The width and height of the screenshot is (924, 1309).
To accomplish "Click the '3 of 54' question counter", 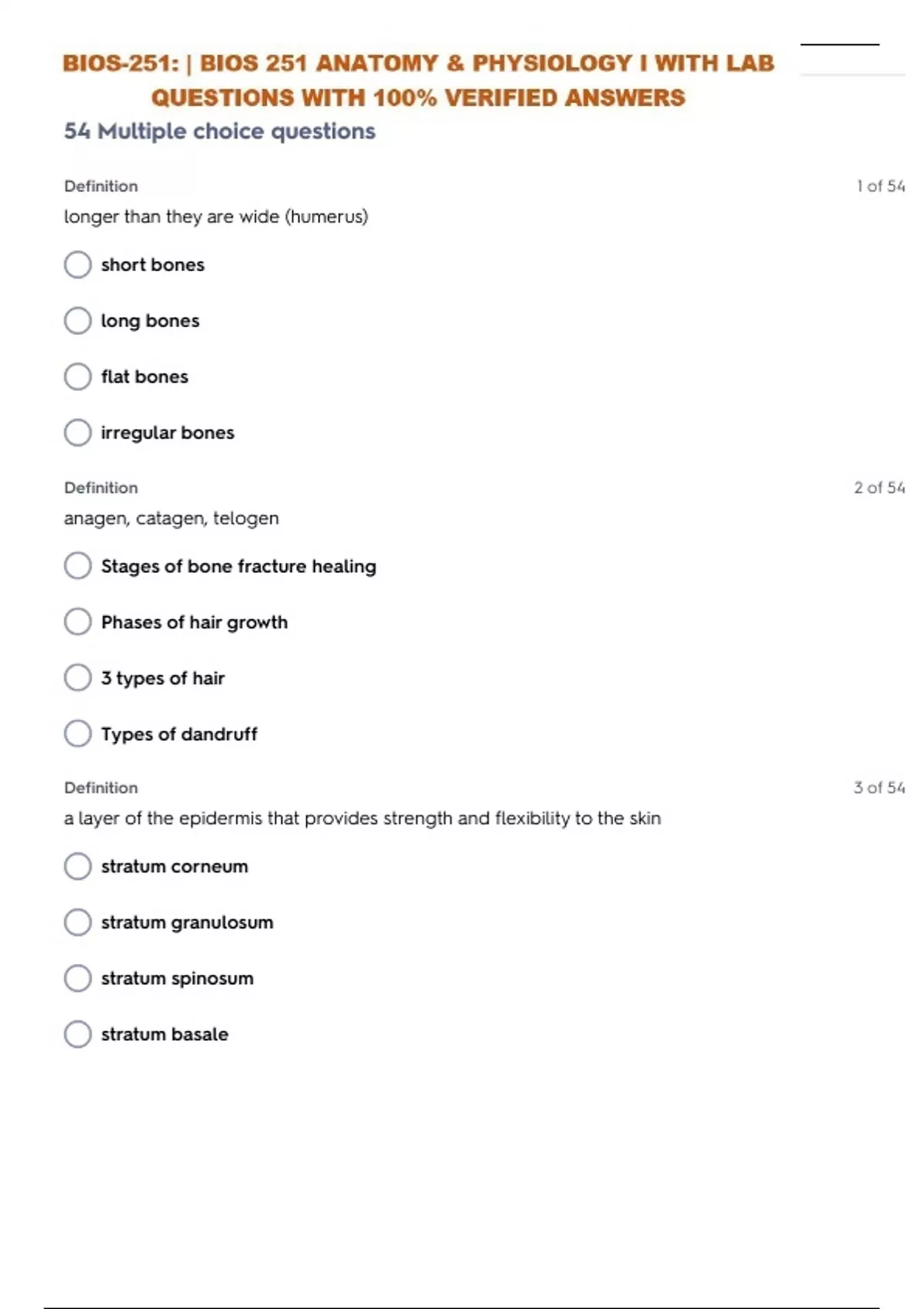I will [x=879, y=788].
